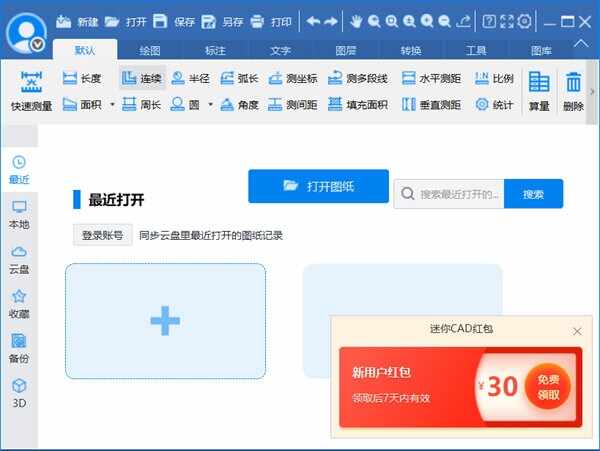Open the 算量 calculation tool
The height and width of the screenshot is (451, 600).
tap(539, 91)
